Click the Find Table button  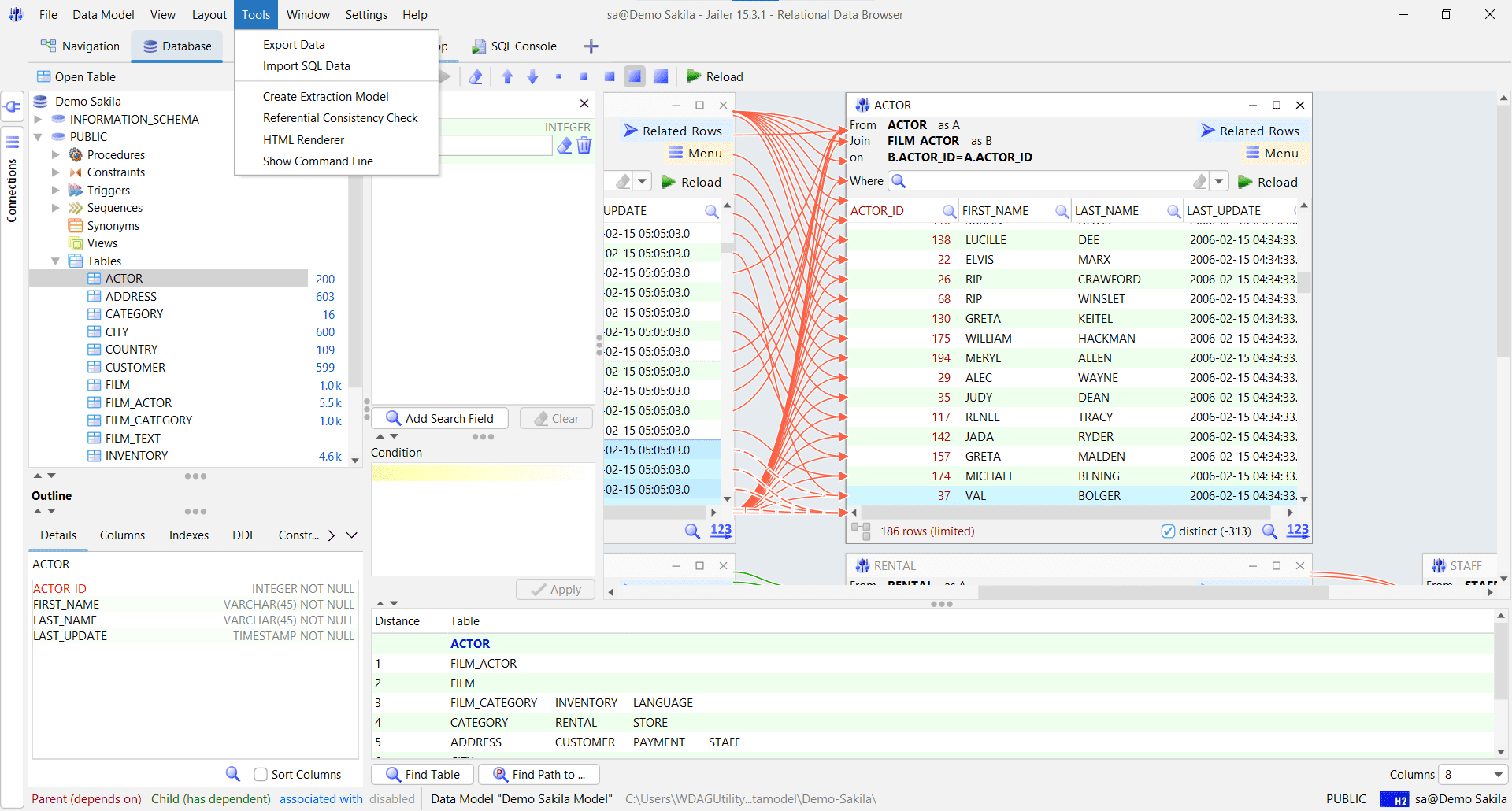(423, 775)
